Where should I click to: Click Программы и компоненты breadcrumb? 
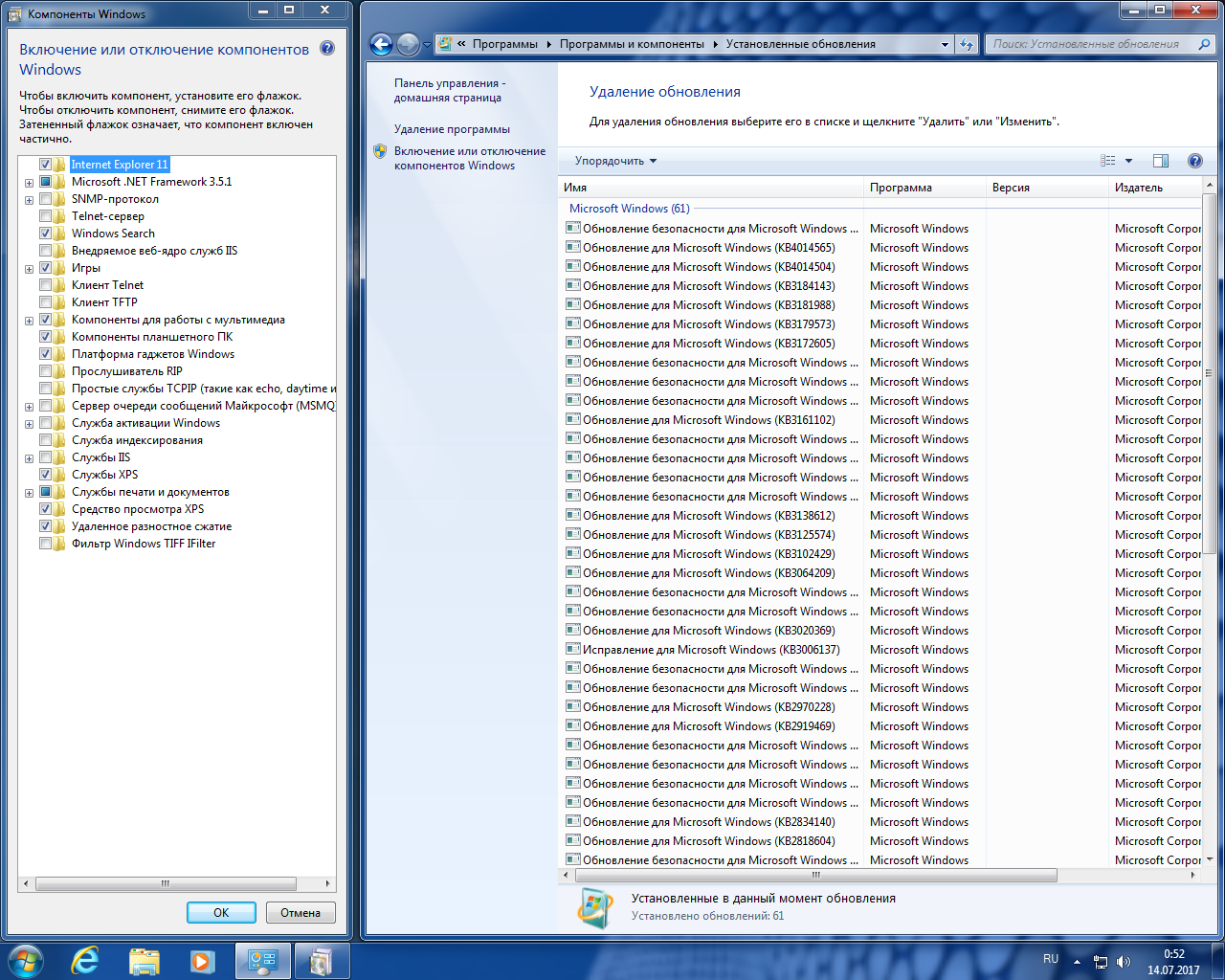pyautogui.click(x=632, y=44)
